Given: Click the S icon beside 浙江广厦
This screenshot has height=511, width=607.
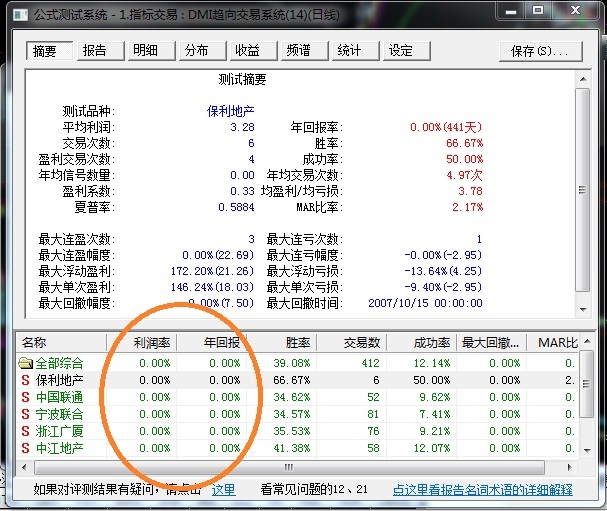Looking at the screenshot, I should pos(26,431).
